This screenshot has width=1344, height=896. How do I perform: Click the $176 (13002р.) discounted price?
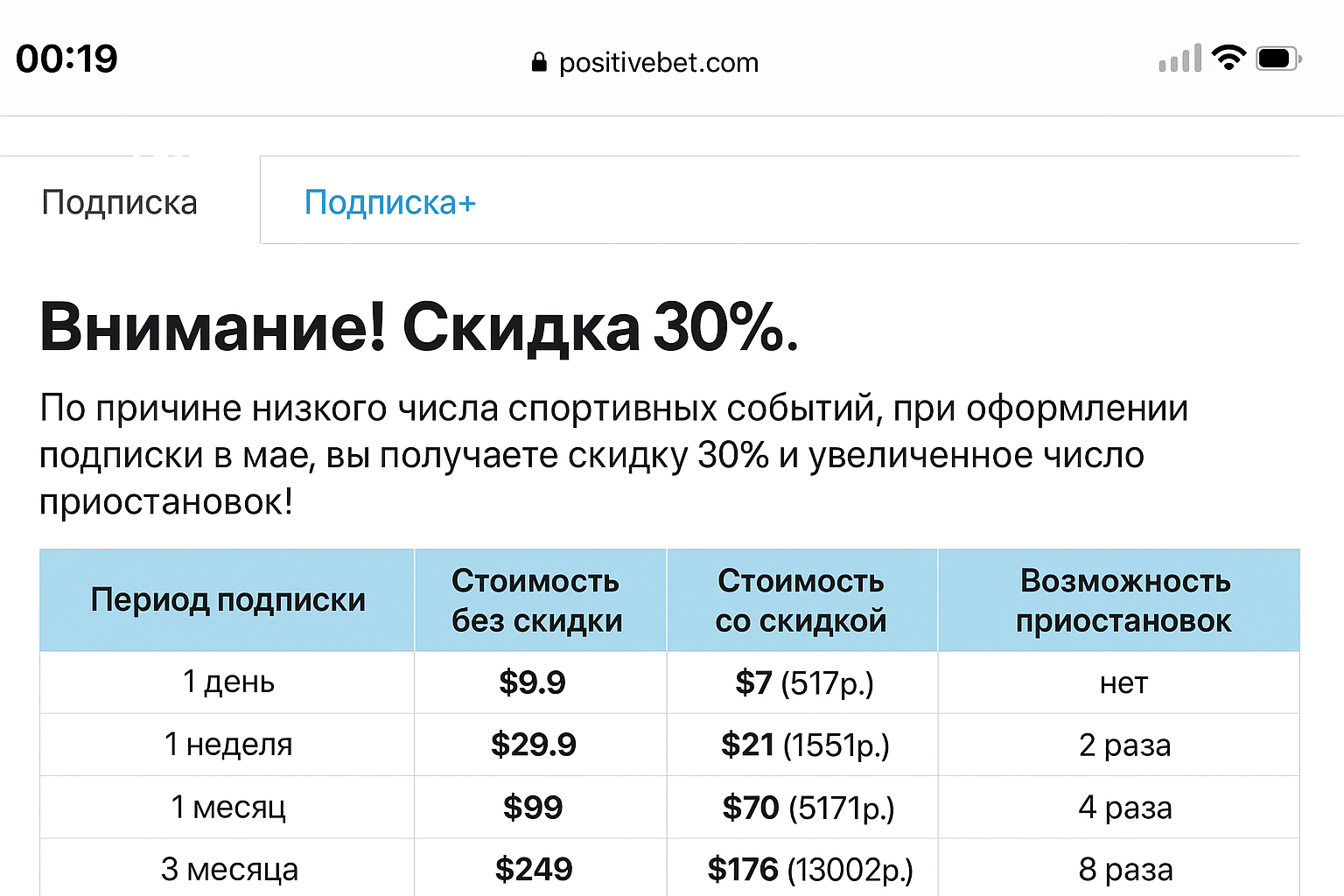[x=809, y=869]
